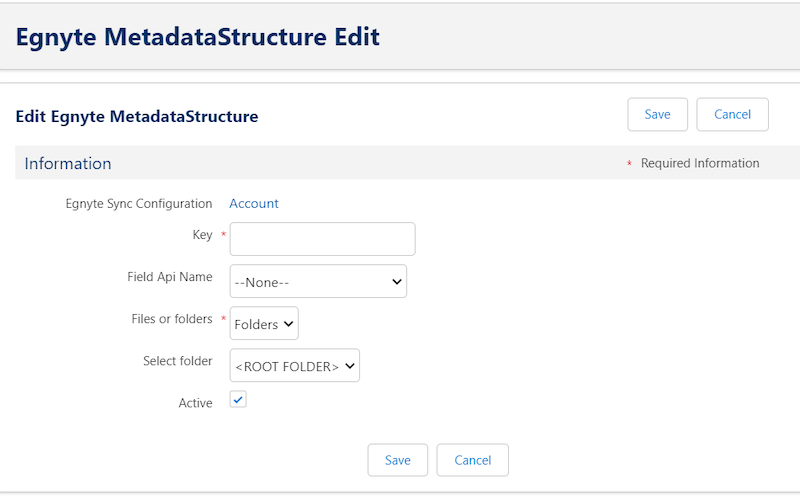Click the chevron arrow beside ROOT FOLDER
The width and height of the screenshot is (800, 500).
click(349, 366)
